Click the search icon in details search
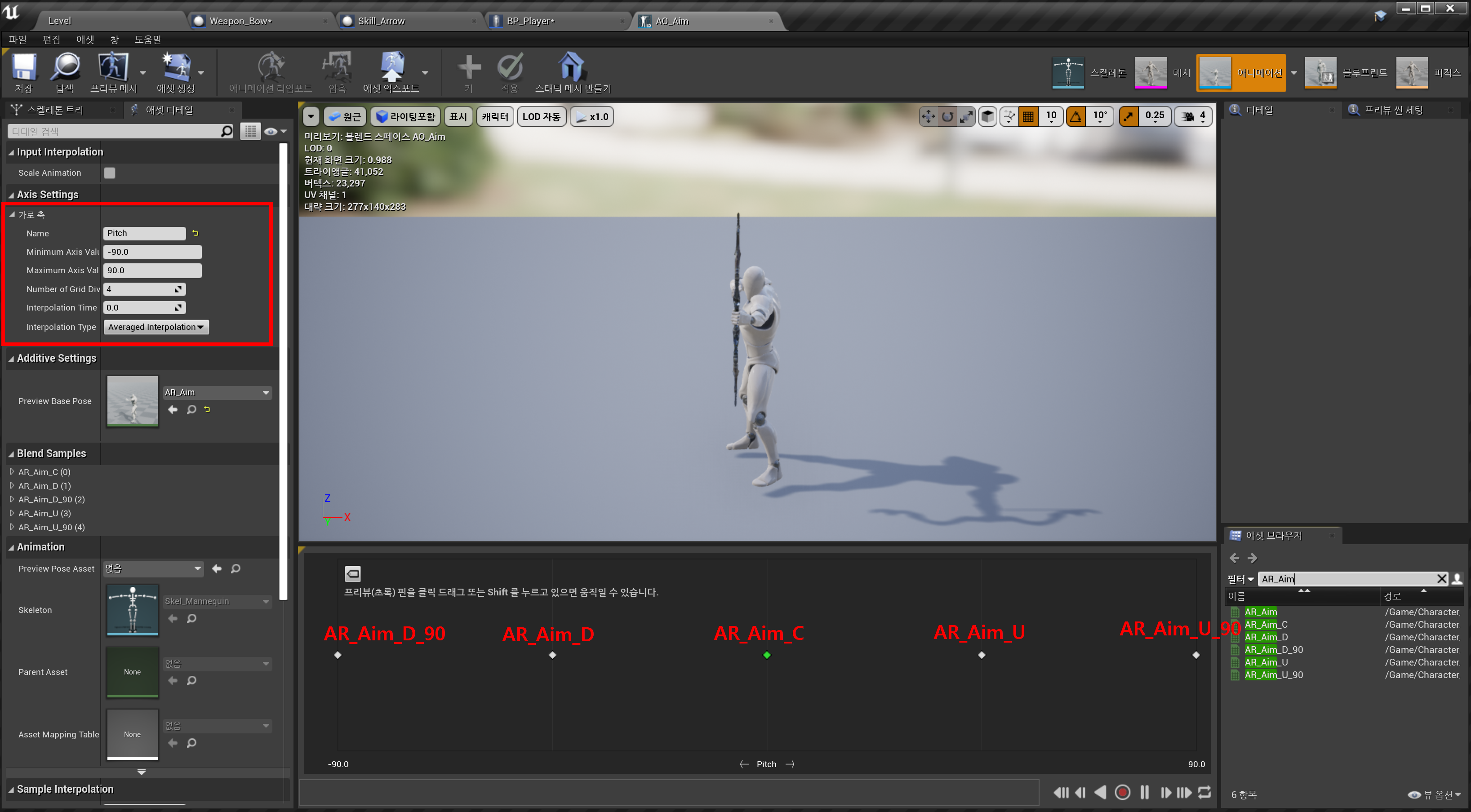Viewport: 1471px width, 812px height. (x=227, y=131)
